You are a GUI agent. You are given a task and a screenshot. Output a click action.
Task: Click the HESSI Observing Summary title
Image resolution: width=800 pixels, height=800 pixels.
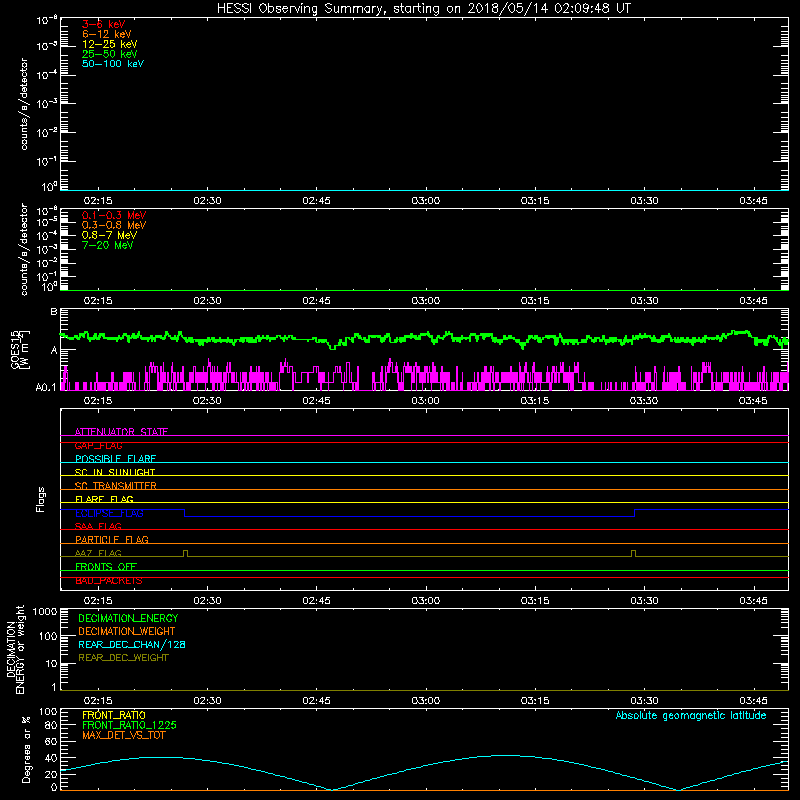point(424,9)
